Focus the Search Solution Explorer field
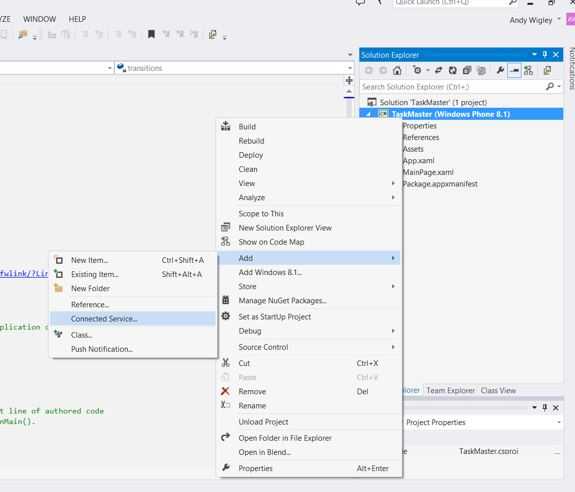This screenshot has height=492, width=575. click(x=453, y=87)
